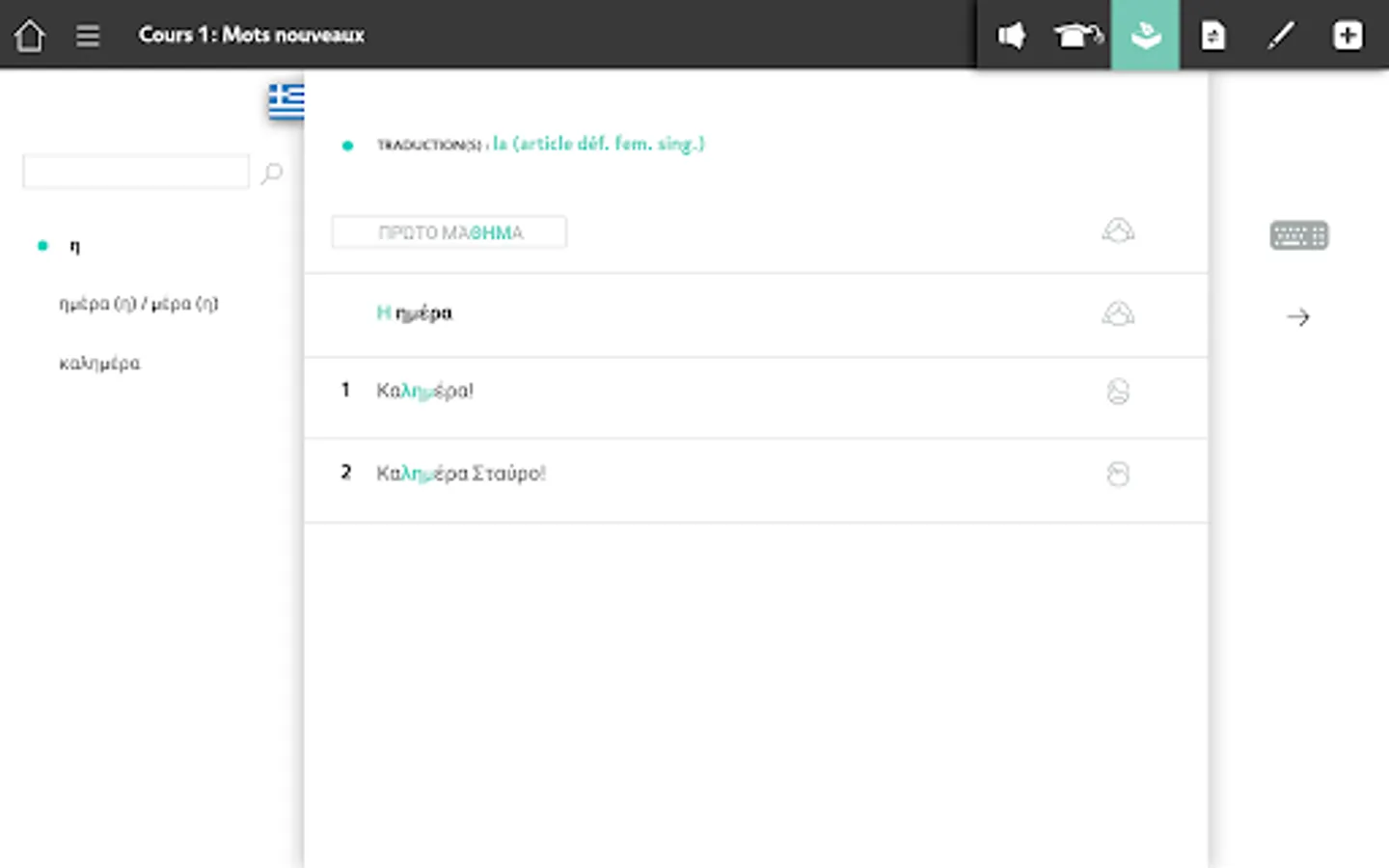Open the document notes icon
Screen dimensions: 1389x868
[1212, 36]
